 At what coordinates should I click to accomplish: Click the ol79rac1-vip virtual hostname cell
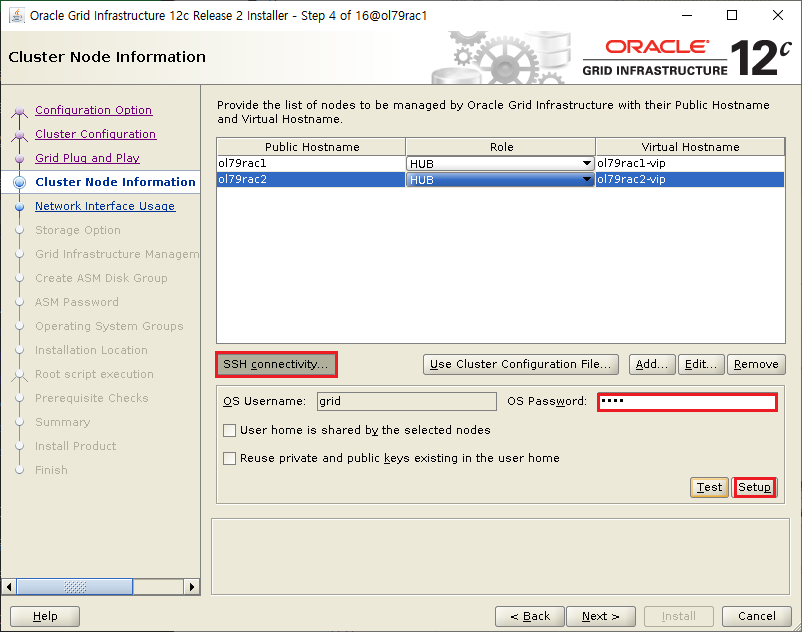point(690,164)
